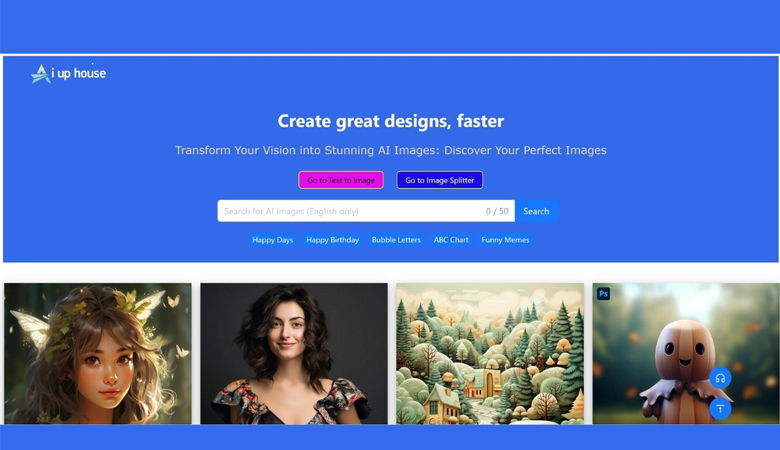Pick the Funny Memes tag
The image size is (780, 450).
(505, 240)
